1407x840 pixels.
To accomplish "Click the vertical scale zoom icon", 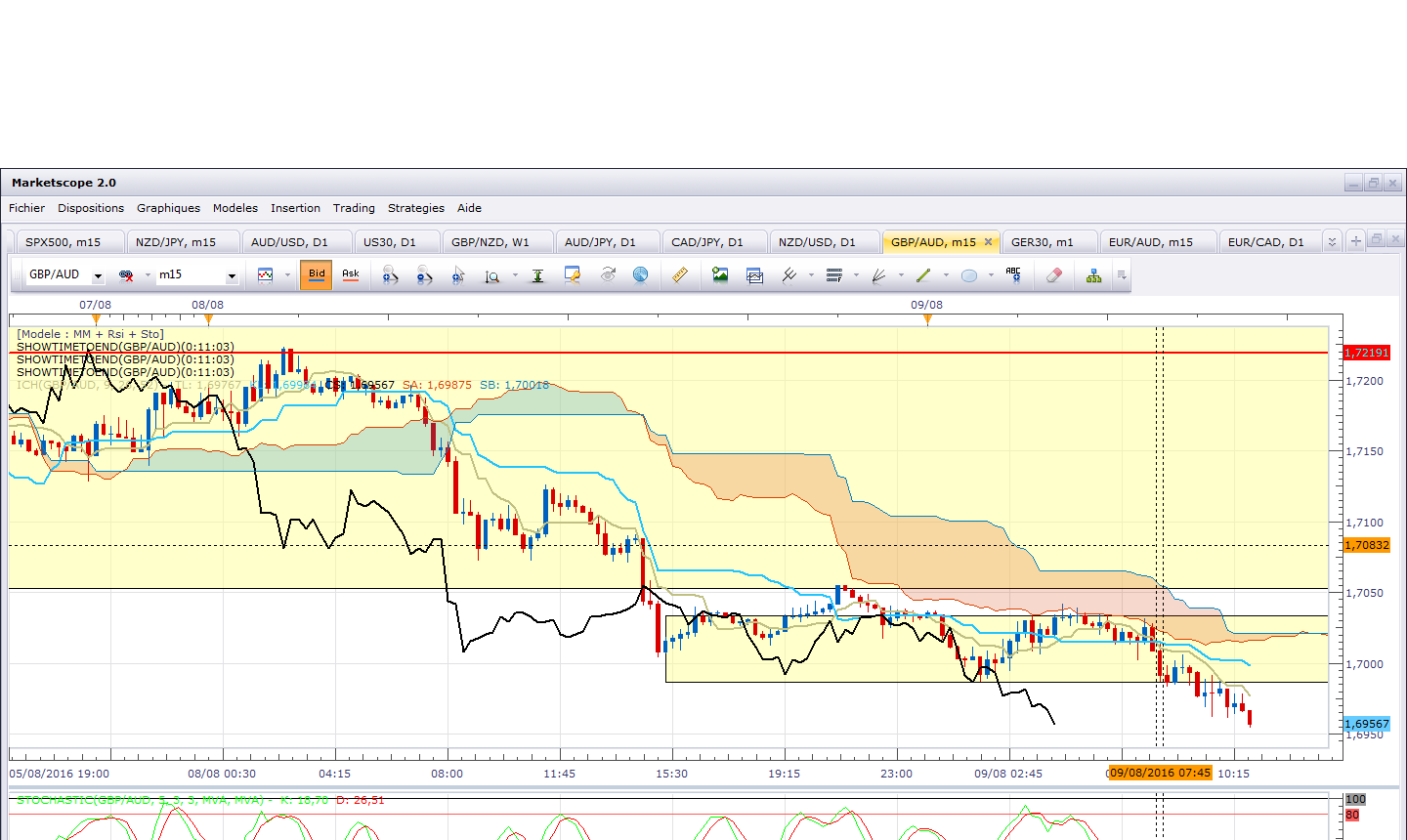I will (x=492, y=275).
